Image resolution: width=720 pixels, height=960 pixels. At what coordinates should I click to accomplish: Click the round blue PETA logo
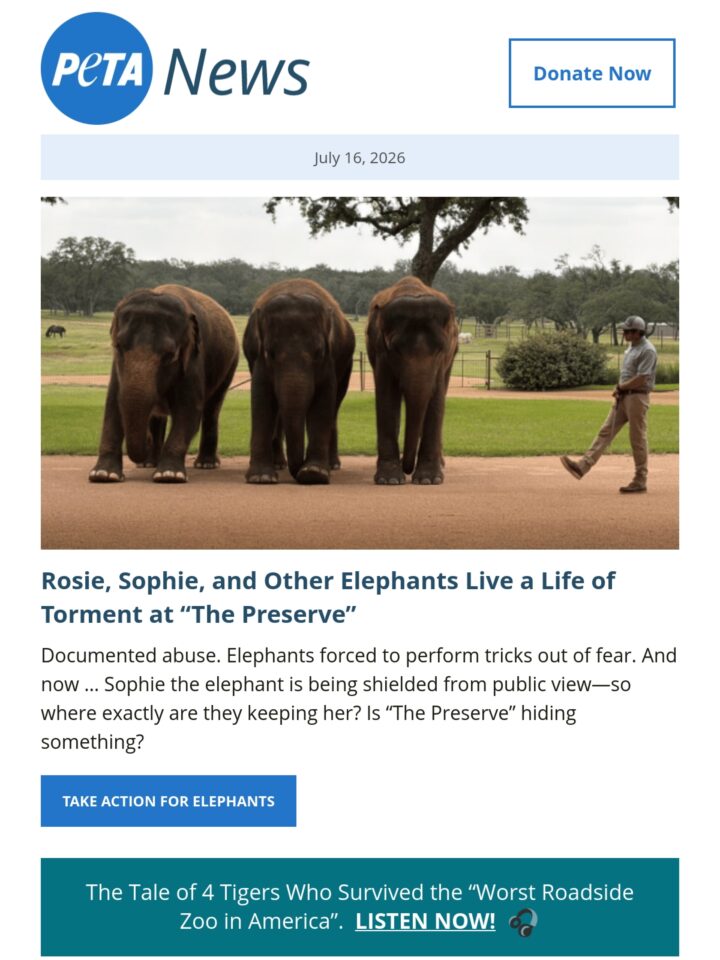tap(97, 68)
